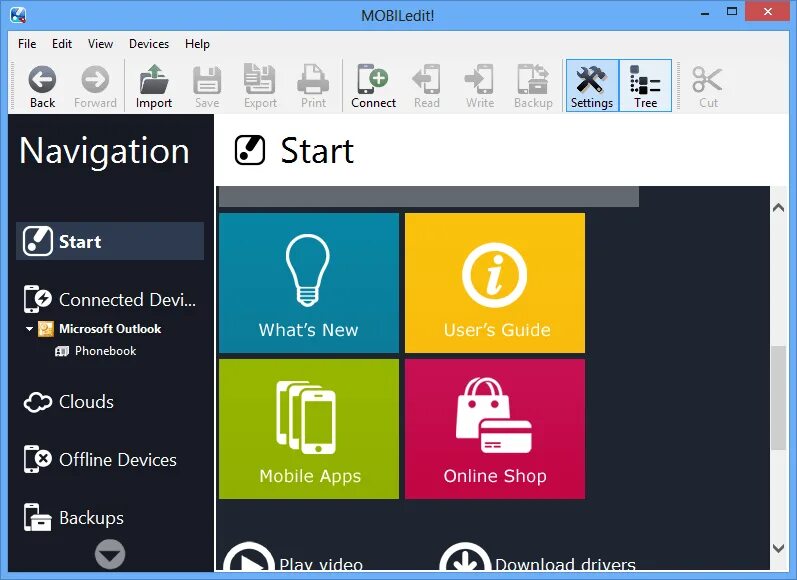Image resolution: width=797 pixels, height=580 pixels.
Task: Click the navigation scroll-down round arrow
Action: tap(110, 554)
